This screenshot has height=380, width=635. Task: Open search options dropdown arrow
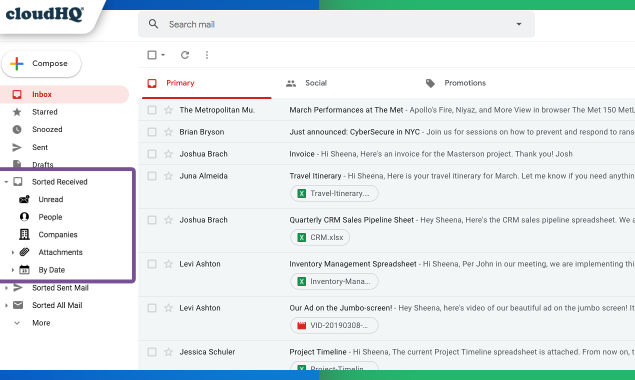(519, 24)
